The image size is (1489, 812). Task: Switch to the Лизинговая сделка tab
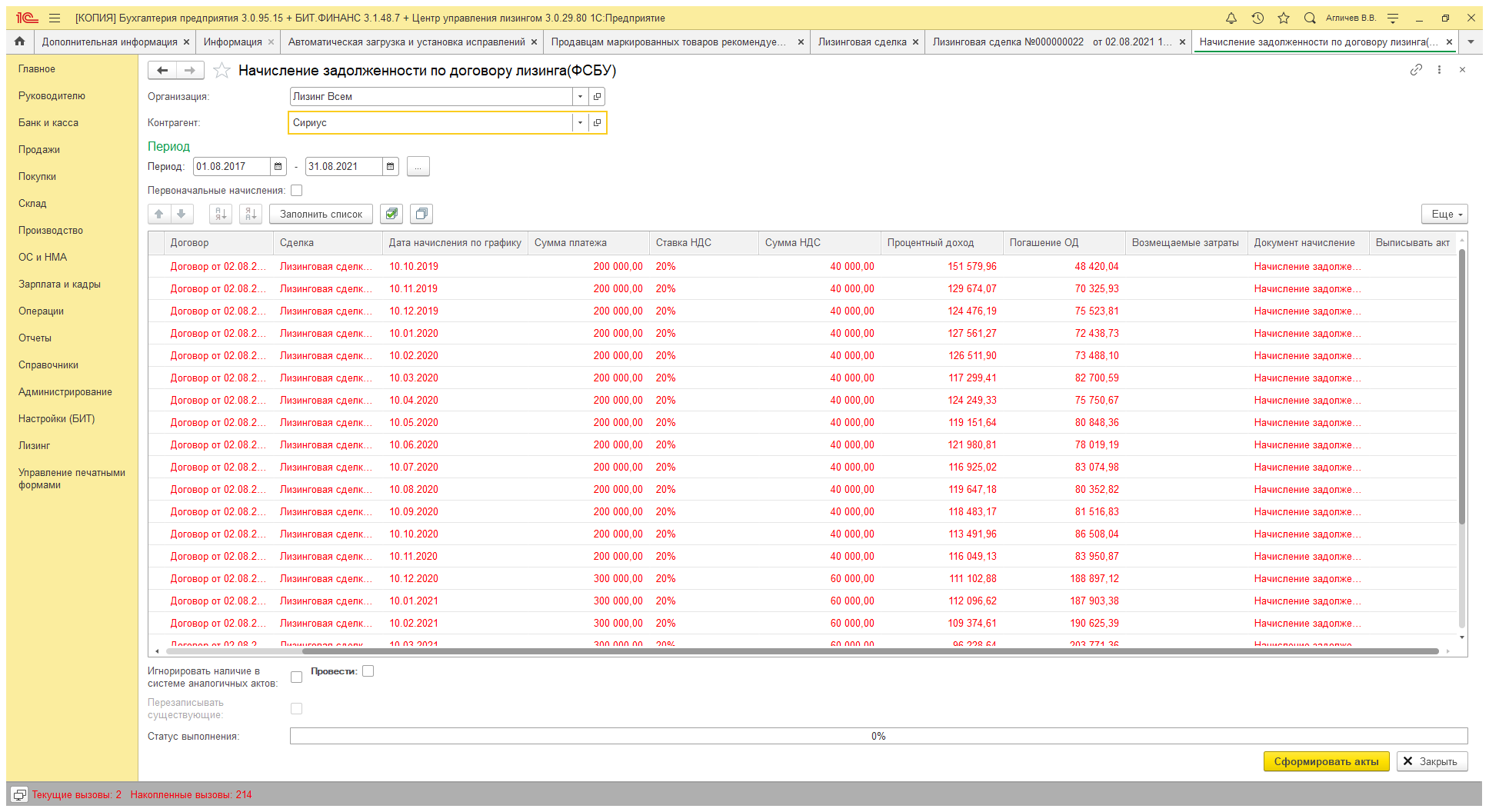(861, 42)
